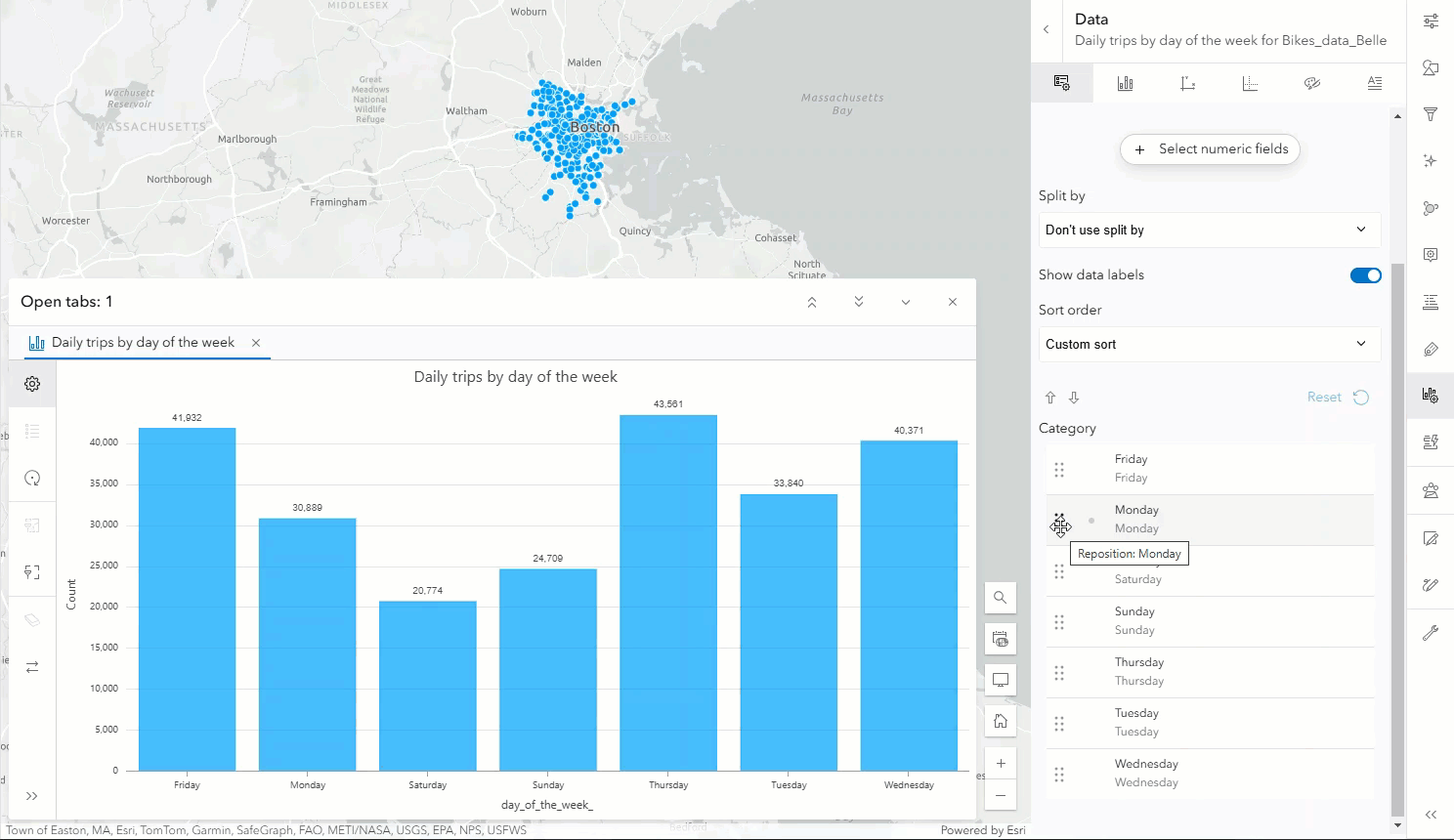Activate the filter-by-selection tool in the chart sidebar
This screenshot has width=1454, height=840.
point(32,571)
